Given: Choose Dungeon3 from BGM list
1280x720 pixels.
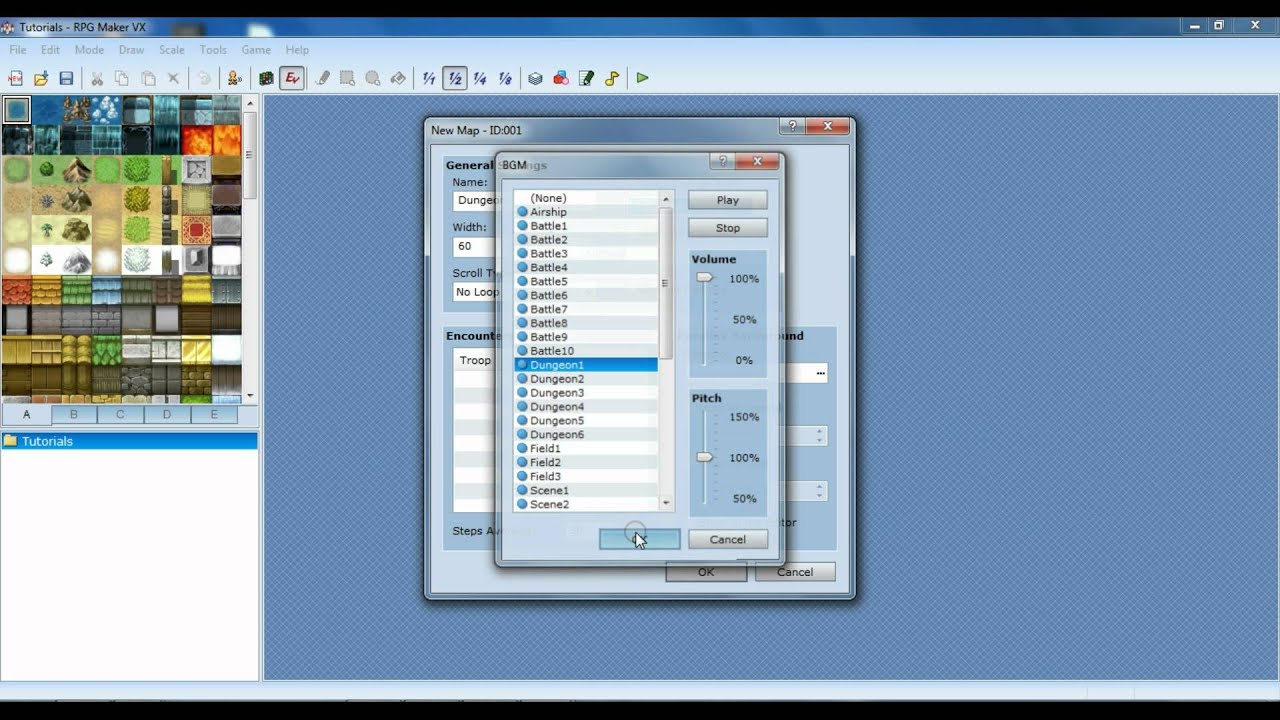Looking at the screenshot, I should 586,393.
